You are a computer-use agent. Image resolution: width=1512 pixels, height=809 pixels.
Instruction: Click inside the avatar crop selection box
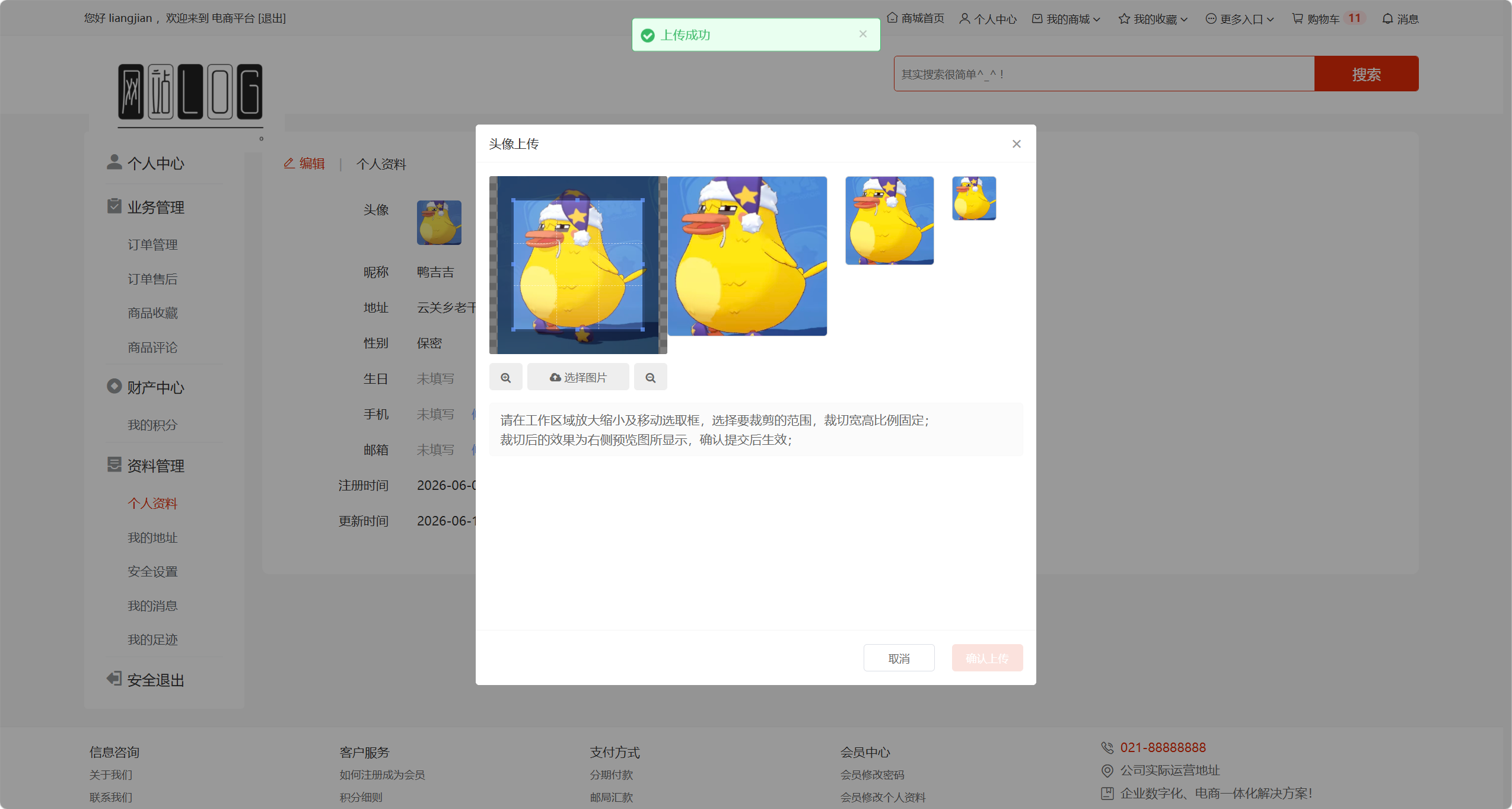click(x=578, y=265)
